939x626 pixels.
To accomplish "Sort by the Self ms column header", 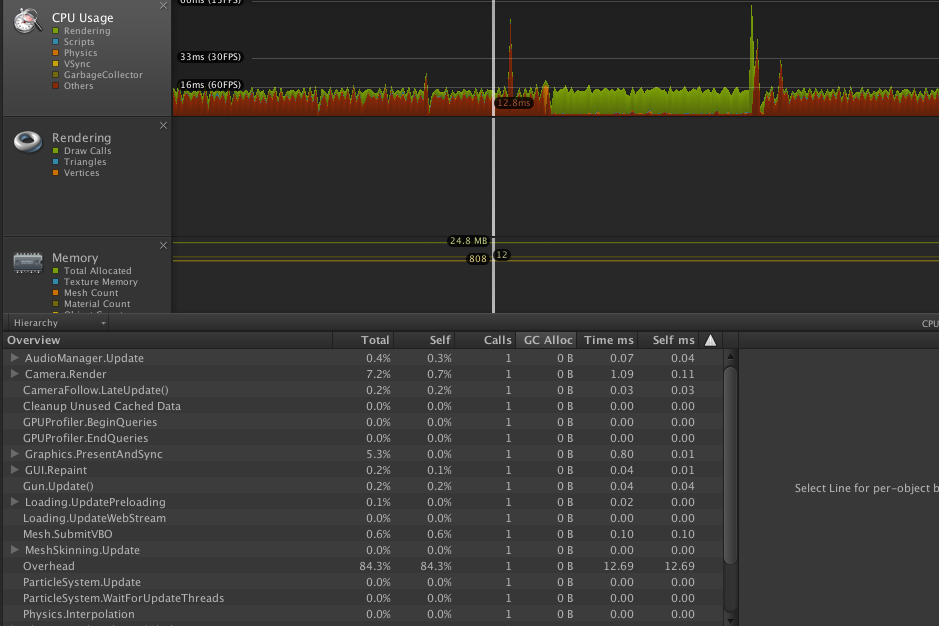I will 668,340.
